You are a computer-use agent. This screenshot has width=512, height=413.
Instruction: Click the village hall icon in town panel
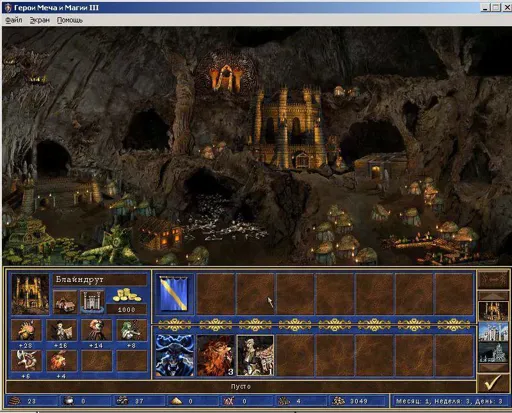click(65, 302)
